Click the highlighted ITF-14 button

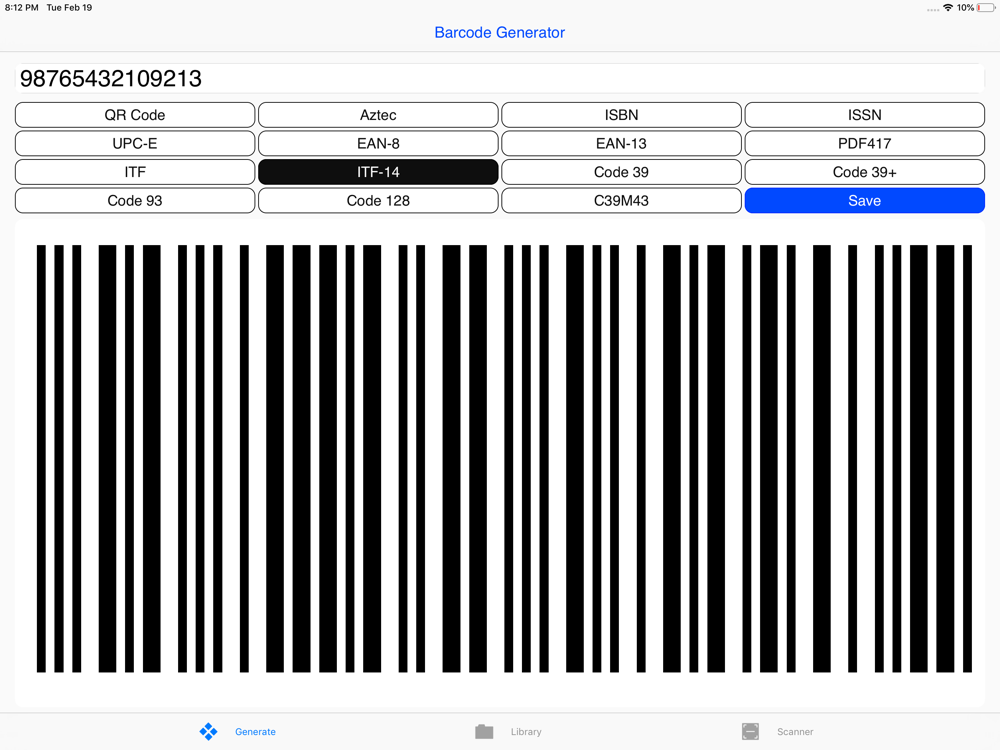click(378, 172)
